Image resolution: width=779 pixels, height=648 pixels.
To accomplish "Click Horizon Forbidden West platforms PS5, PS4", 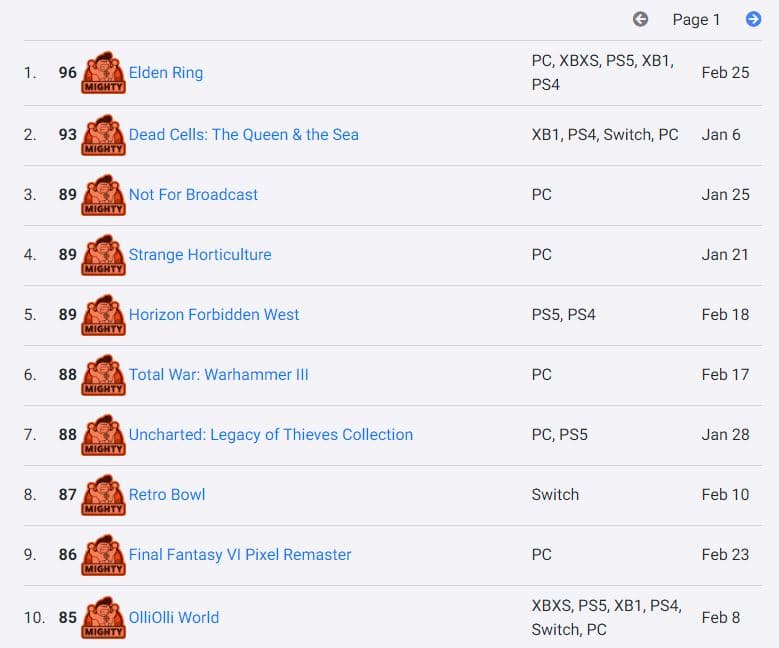I will coord(563,315).
